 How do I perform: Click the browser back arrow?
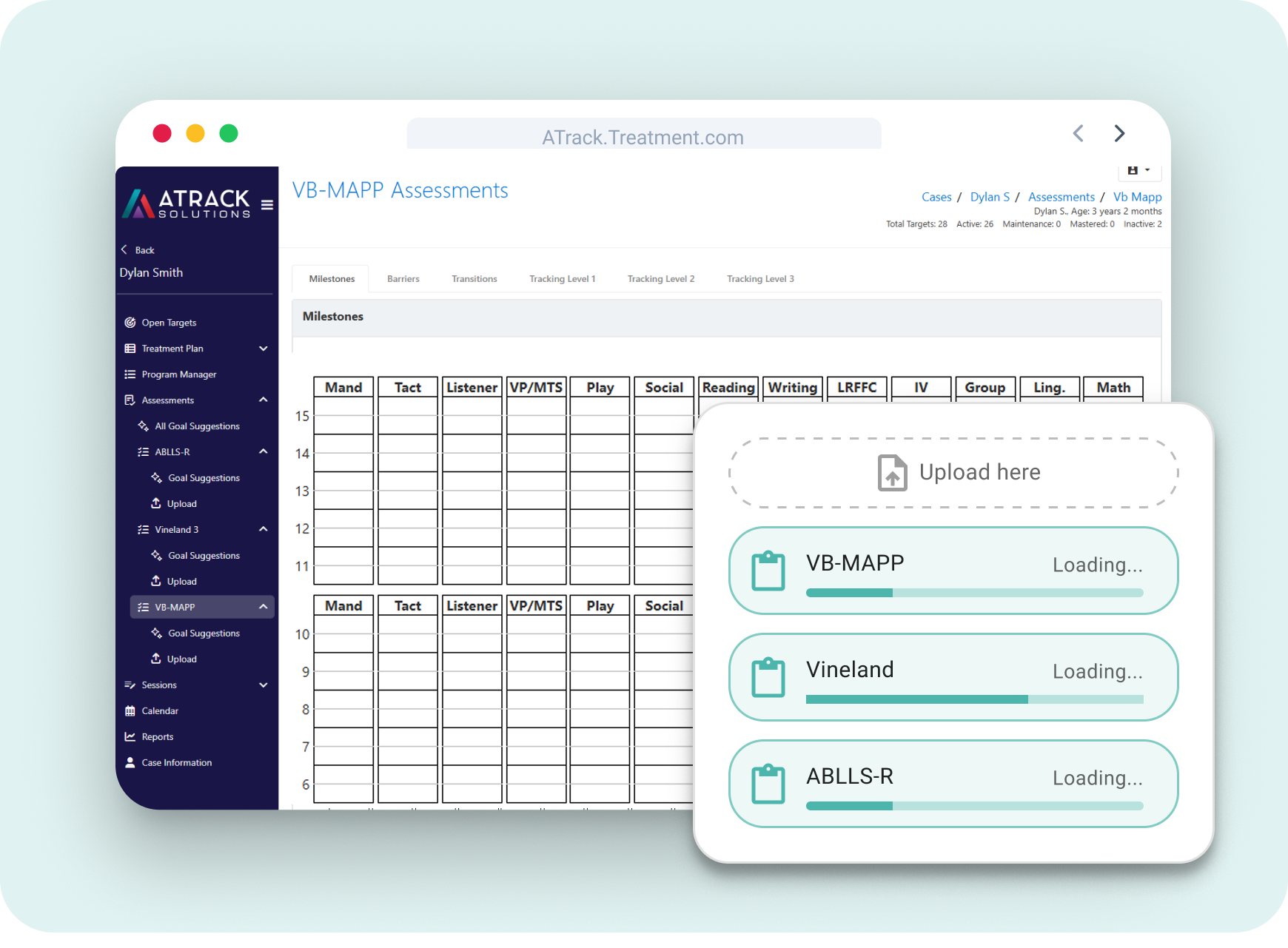pos(1079,133)
